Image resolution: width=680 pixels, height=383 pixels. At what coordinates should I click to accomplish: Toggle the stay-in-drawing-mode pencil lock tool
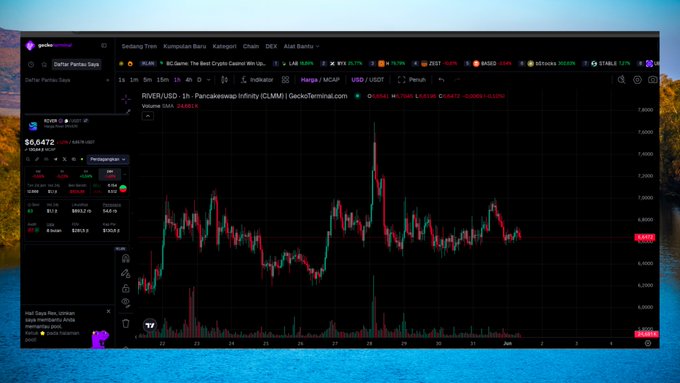126,274
